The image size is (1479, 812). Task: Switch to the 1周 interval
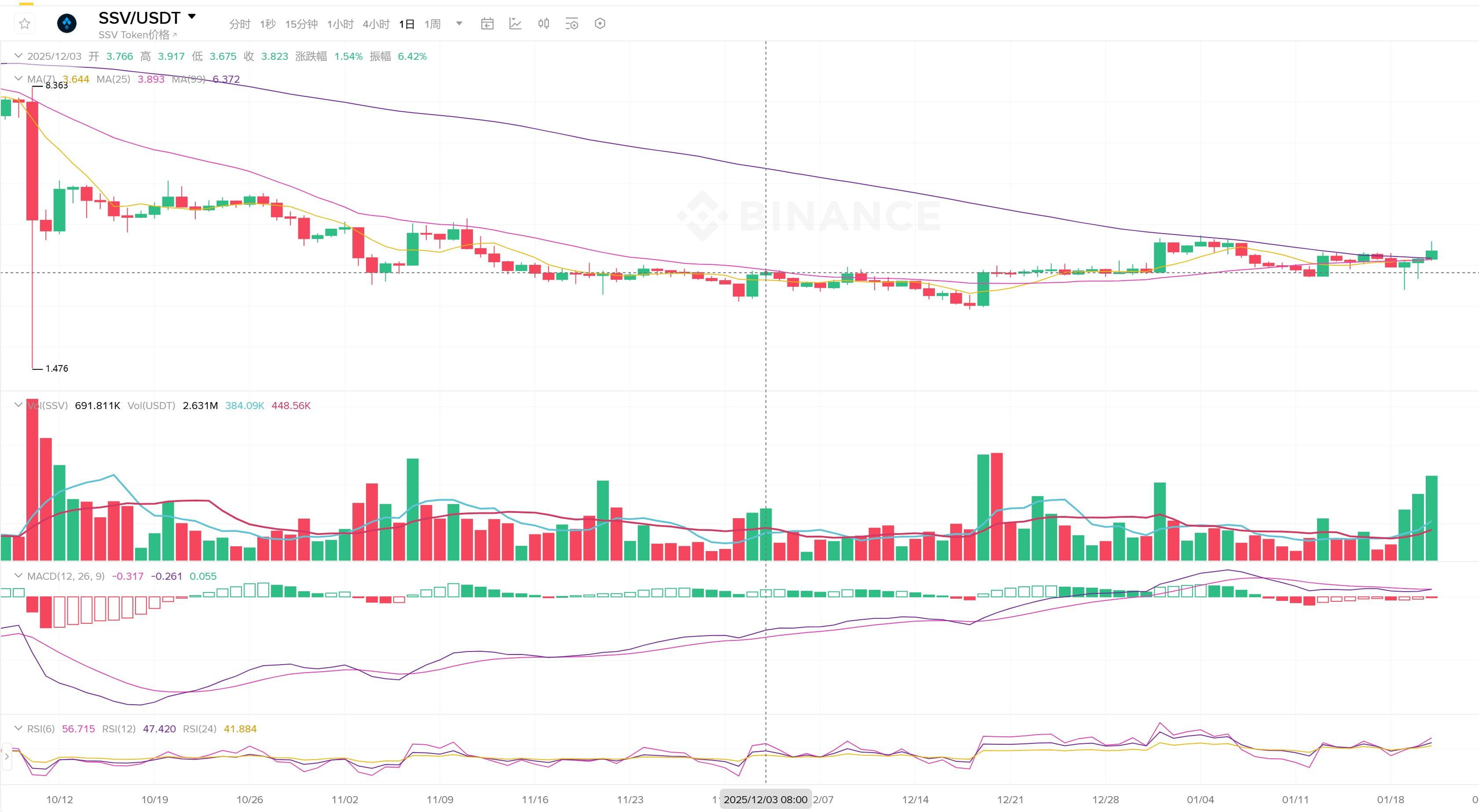click(x=432, y=24)
